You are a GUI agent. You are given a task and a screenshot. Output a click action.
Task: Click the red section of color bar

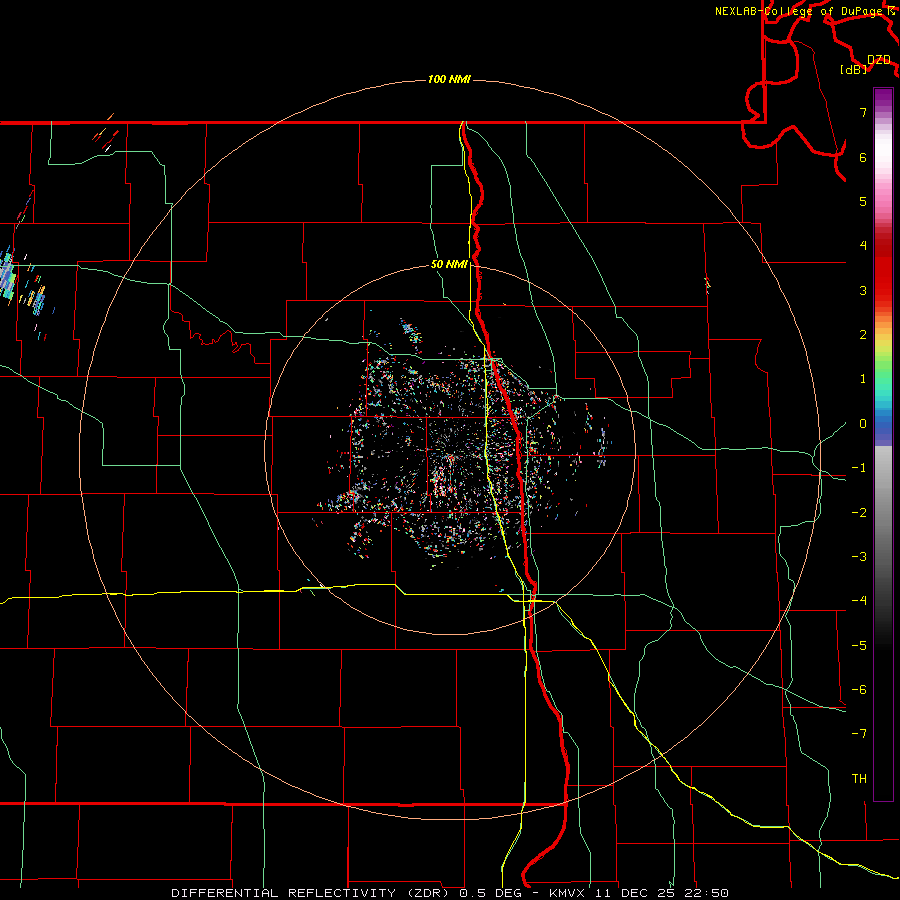[883, 270]
